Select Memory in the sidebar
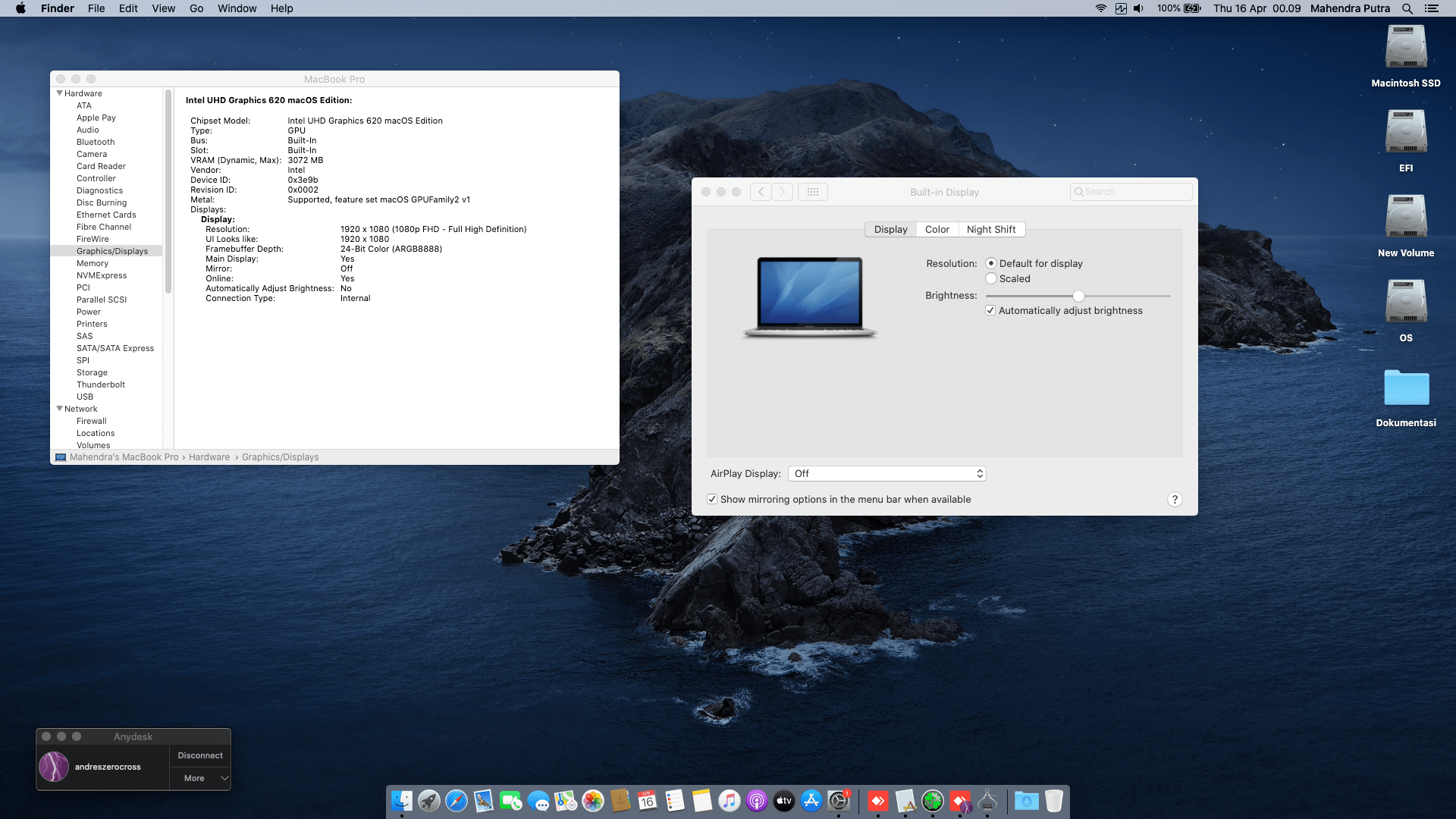 point(93,263)
